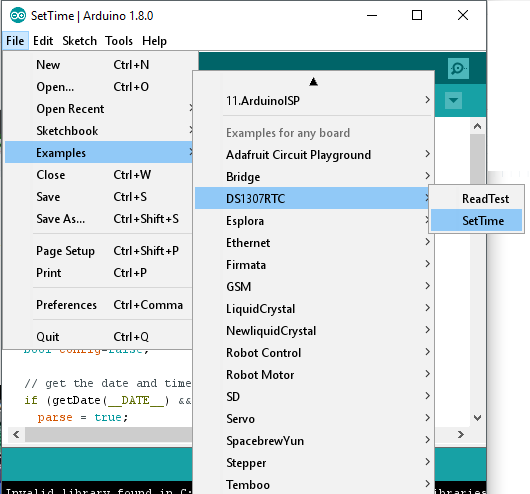Open the Help menu
This screenshot has width=530, height=494.
click(154, 41)
